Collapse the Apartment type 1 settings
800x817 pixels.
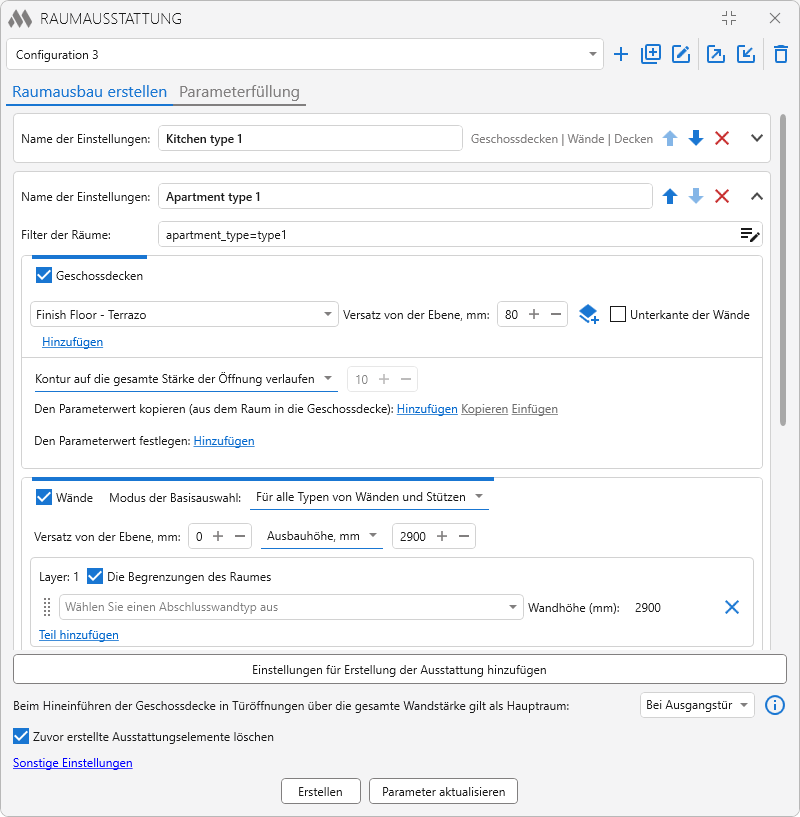[757, 196]
